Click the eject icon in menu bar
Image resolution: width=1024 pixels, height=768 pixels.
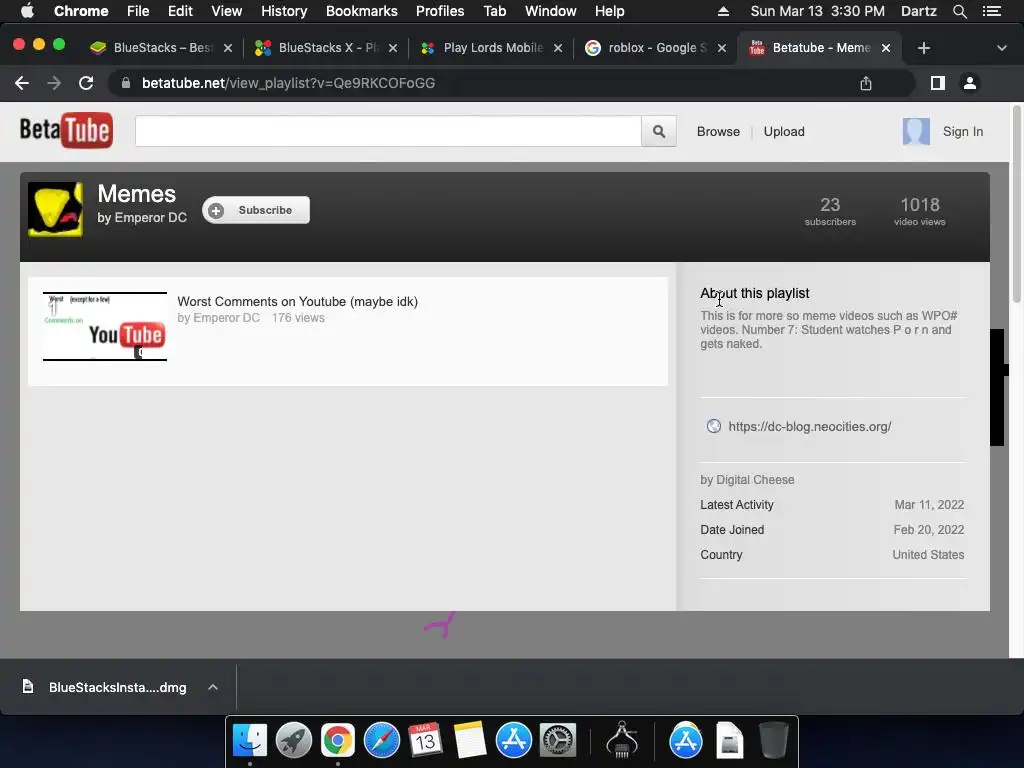point(723,11)
